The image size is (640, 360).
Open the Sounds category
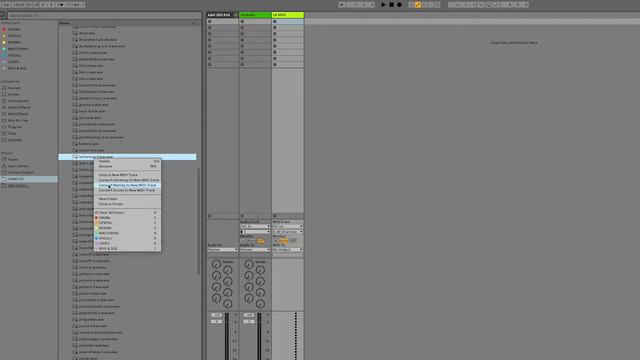(14, 88)
